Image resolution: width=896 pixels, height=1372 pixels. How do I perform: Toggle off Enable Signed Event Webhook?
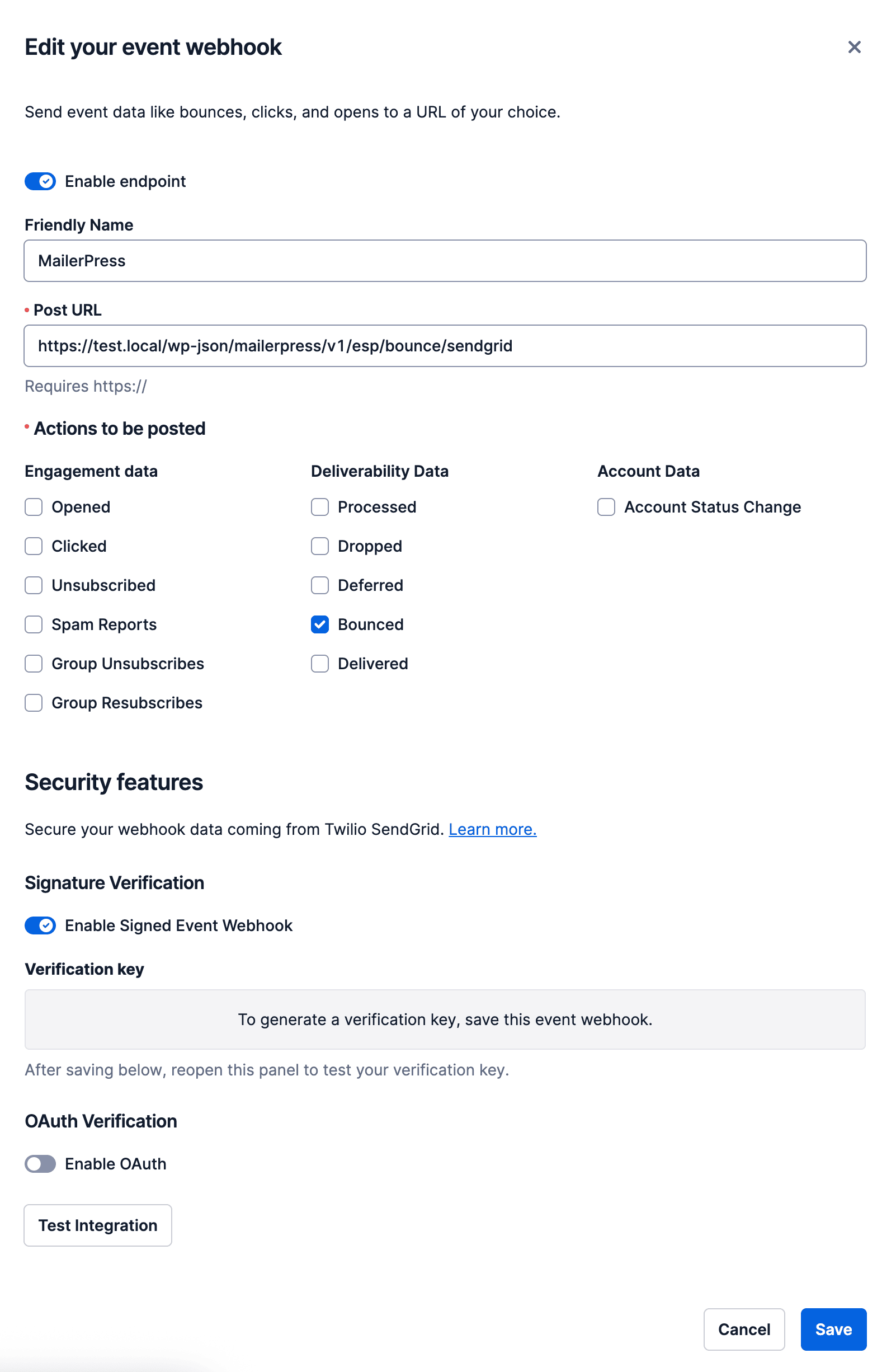(x=40, y=925)
